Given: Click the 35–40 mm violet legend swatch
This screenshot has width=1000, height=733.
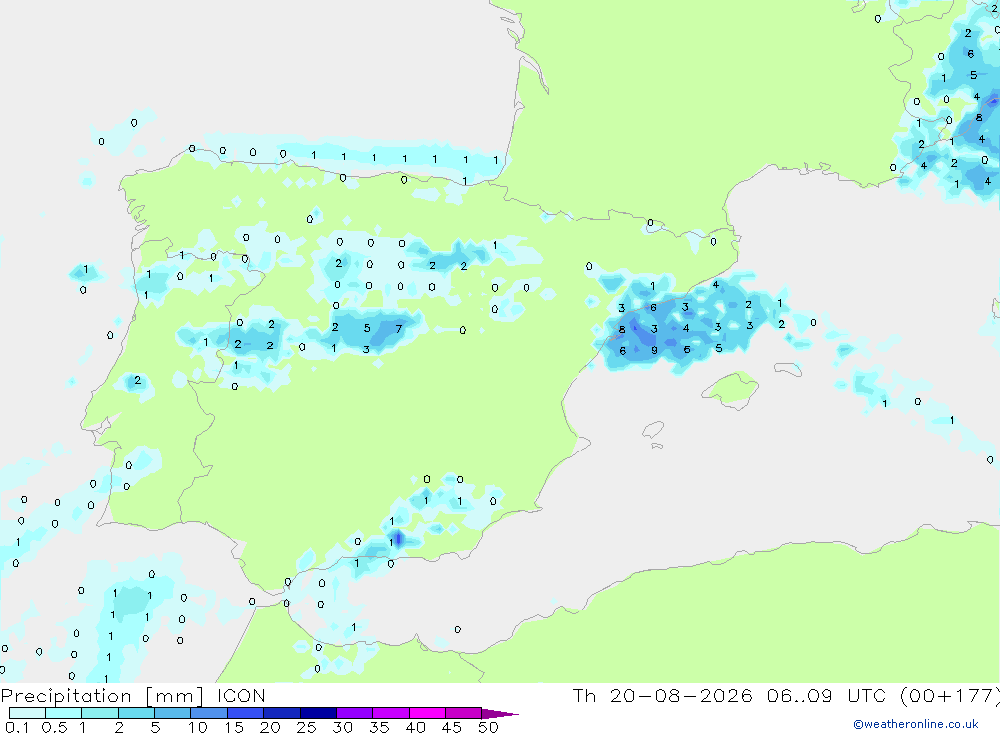Looking at the screenshot, I should pyautogui.click(x=391, y=713).
